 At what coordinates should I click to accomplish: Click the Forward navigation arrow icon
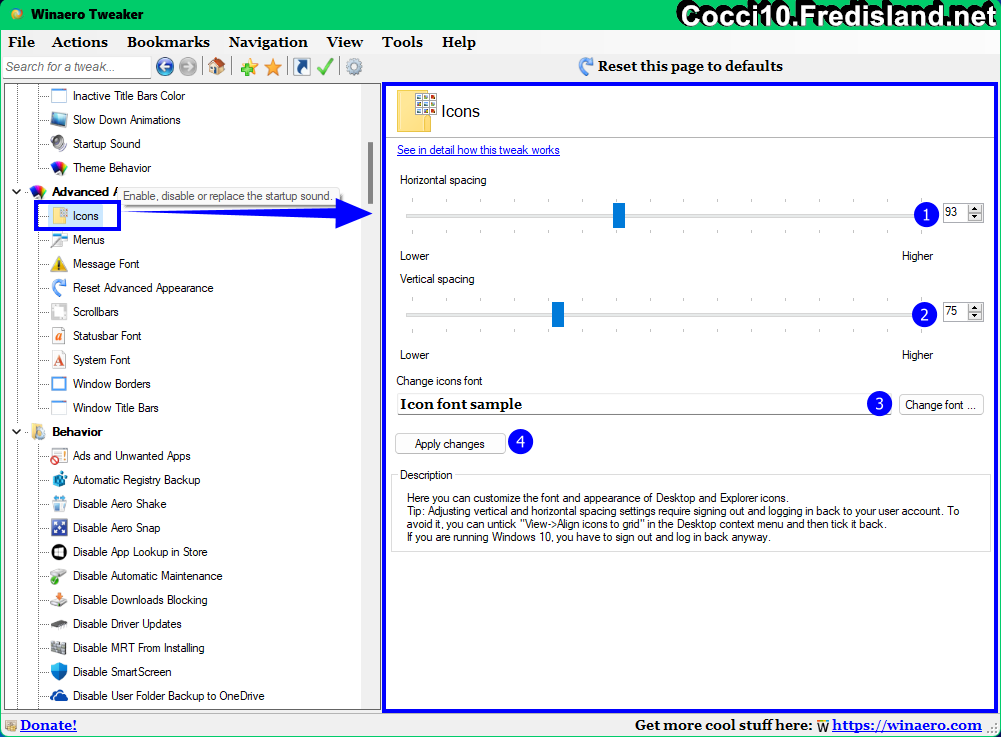tap(188, 66)
